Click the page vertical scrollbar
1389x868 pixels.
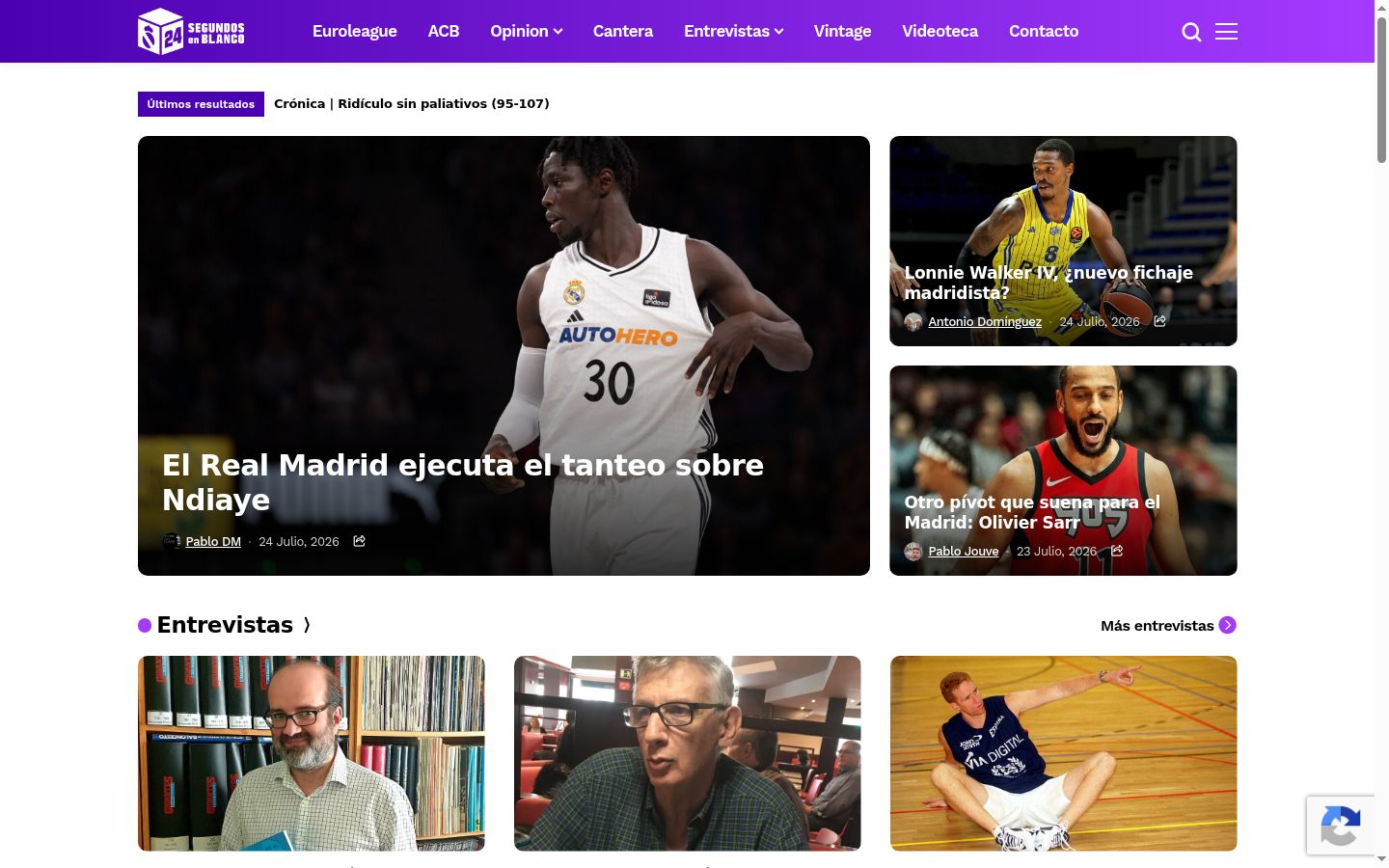[x=1381, y=89]
